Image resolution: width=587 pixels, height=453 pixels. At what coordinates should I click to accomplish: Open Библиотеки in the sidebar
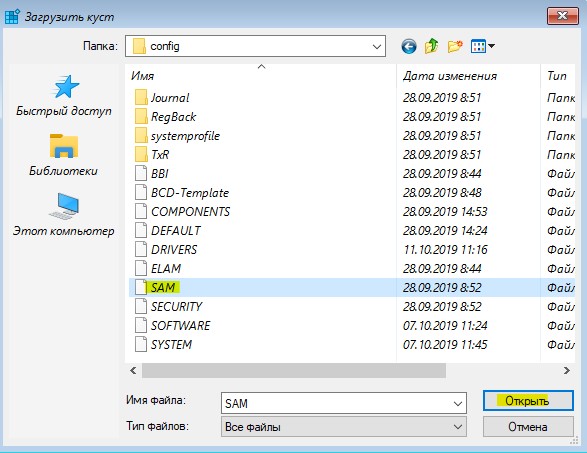pyautogui.click(x=64, y=155)
